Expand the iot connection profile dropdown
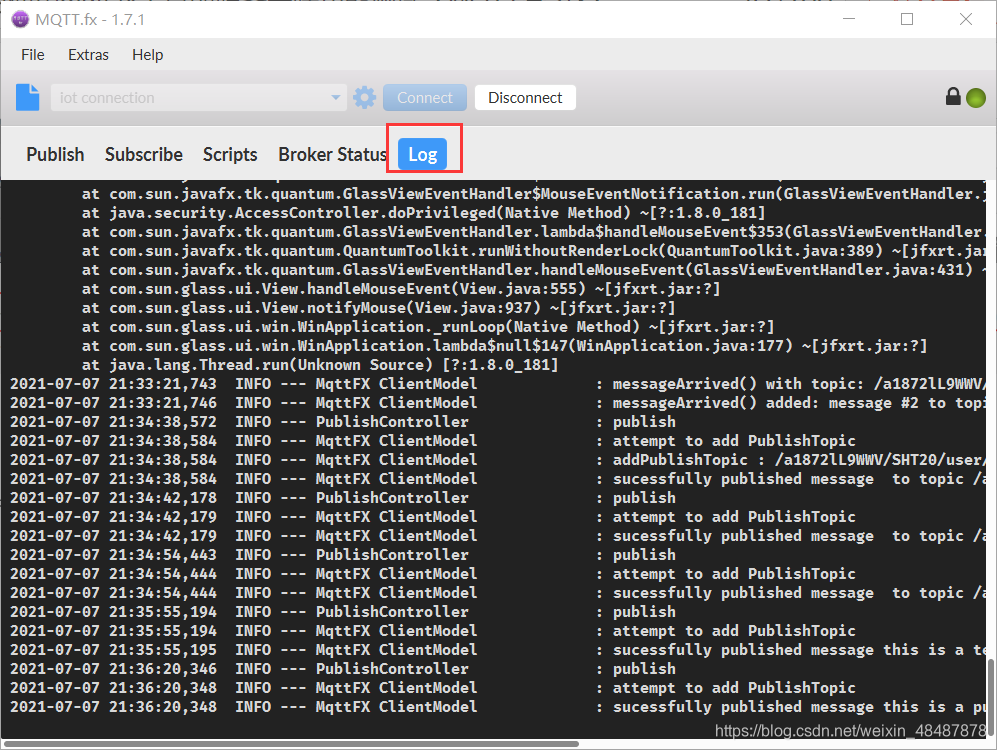 [336, 97]
